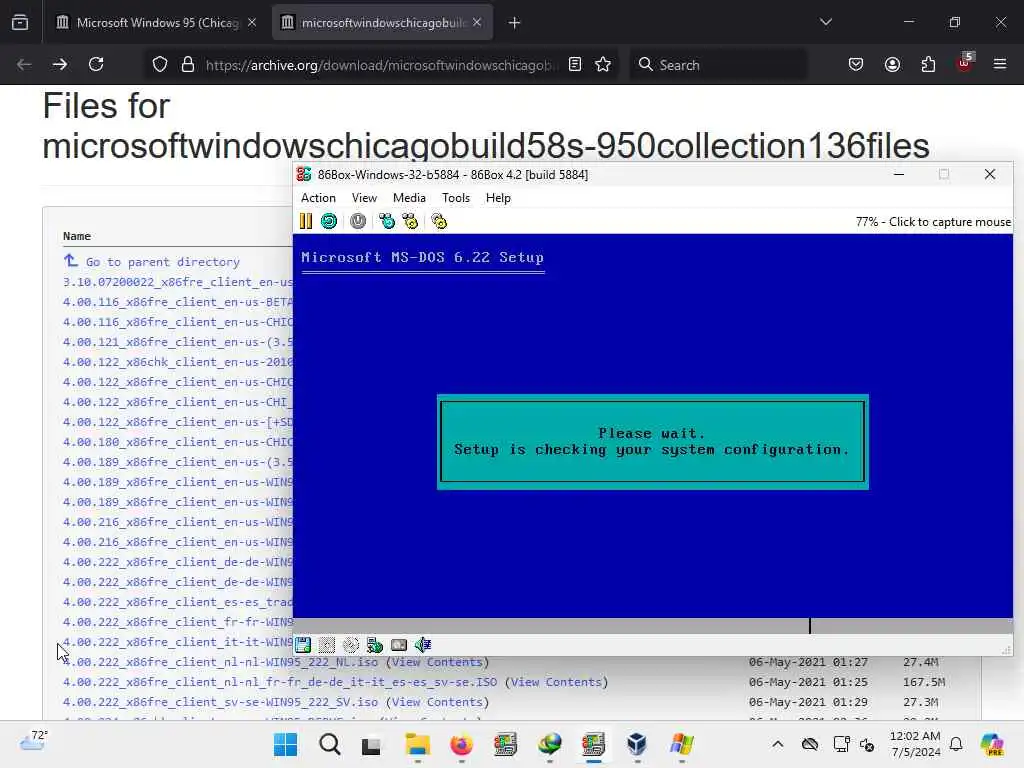This screenshot has height=768, width=1024.
Task: Open the 4.00.180_x86fre_client_en-us file link
Action: click(x=178, y=442)
